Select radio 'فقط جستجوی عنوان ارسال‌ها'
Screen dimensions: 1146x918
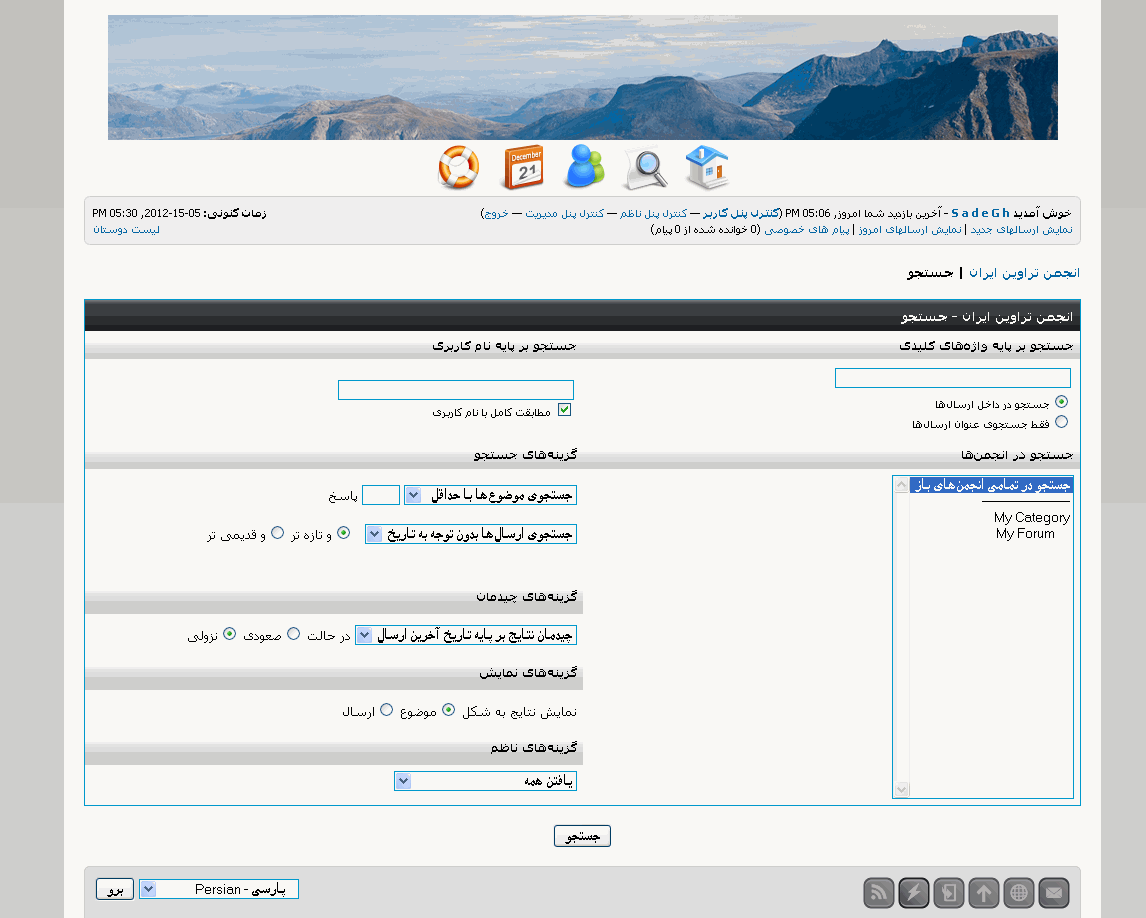click(x=1061, y=422)
